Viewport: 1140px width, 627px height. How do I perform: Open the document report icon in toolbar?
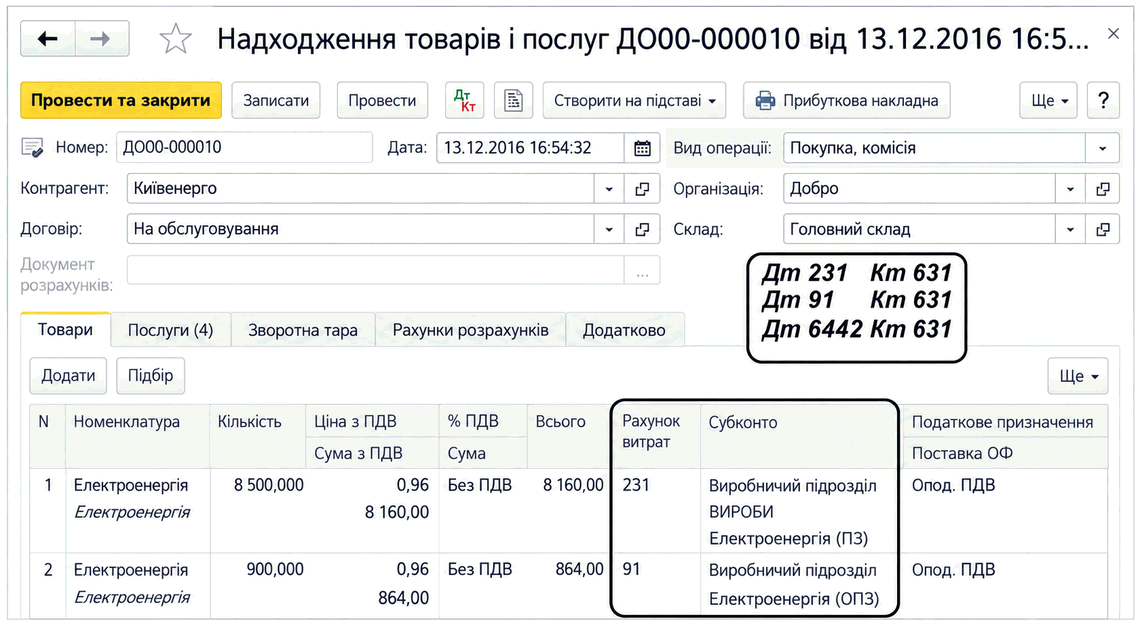[513, 100]
